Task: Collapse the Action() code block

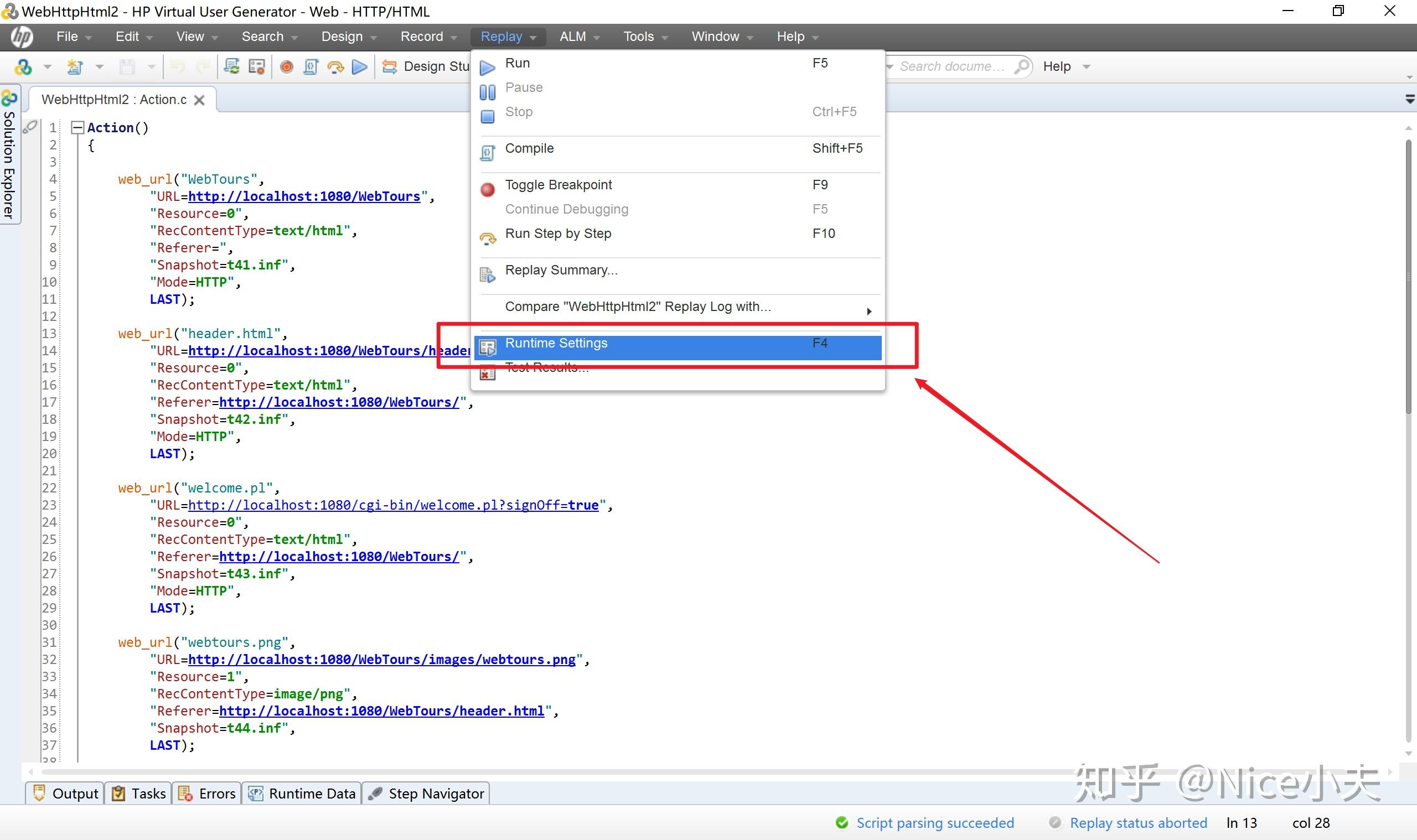Action: (x=77, y=127)
